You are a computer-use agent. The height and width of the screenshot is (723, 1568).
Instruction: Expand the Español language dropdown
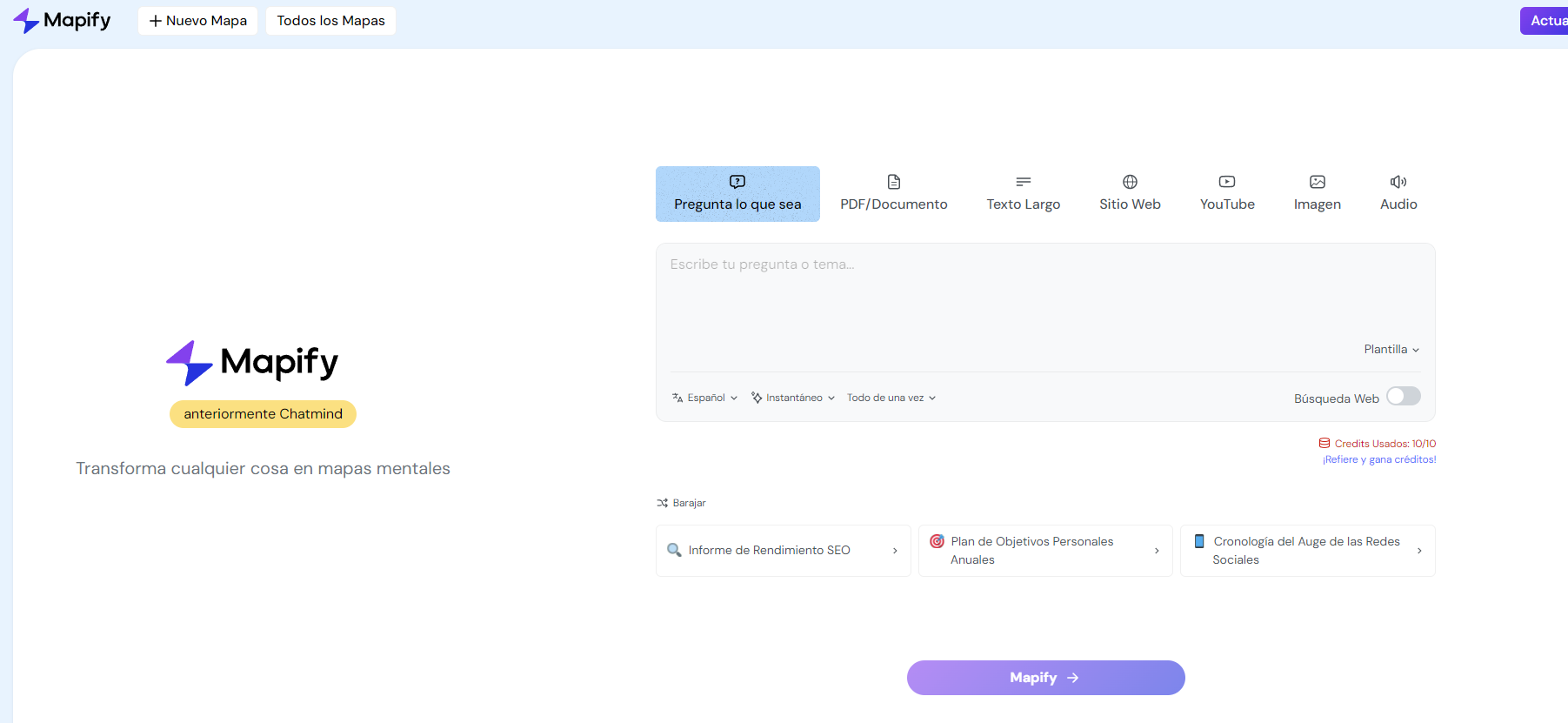click(x=704, y=398)
